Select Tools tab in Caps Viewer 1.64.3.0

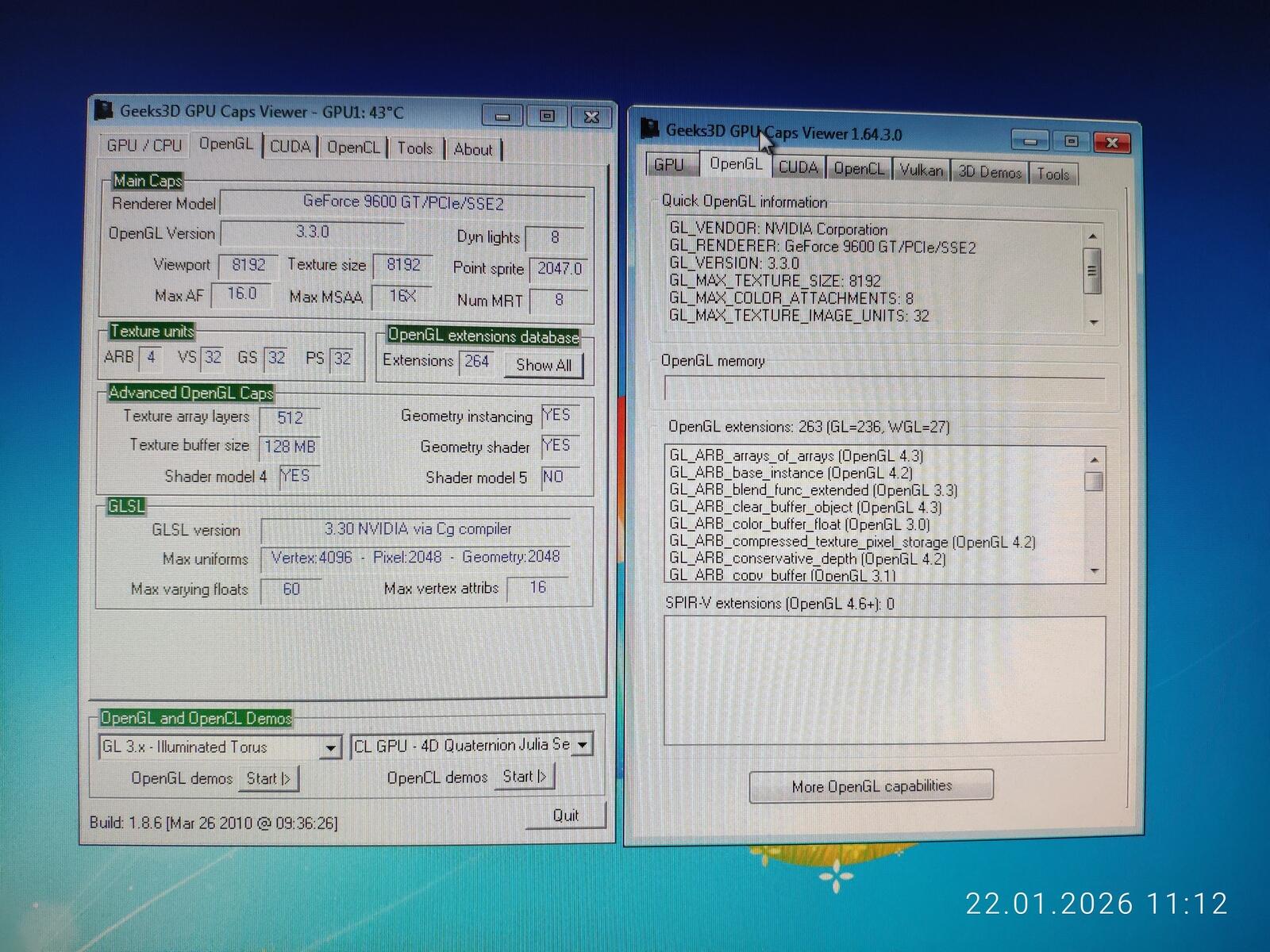1053,174
